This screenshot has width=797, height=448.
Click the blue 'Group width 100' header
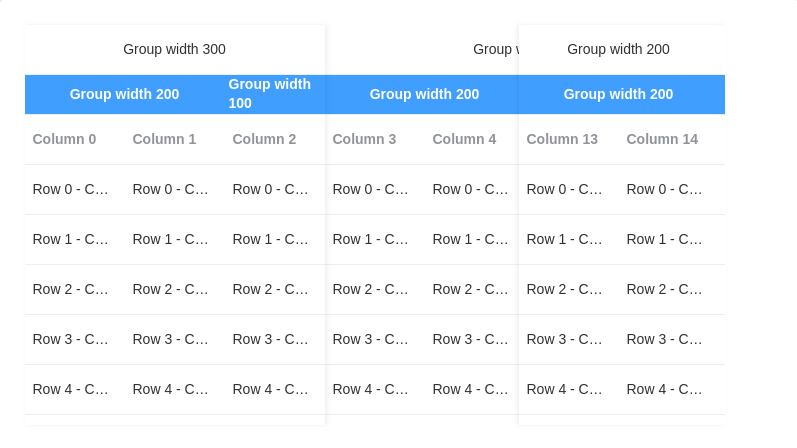tap(275, 94)
